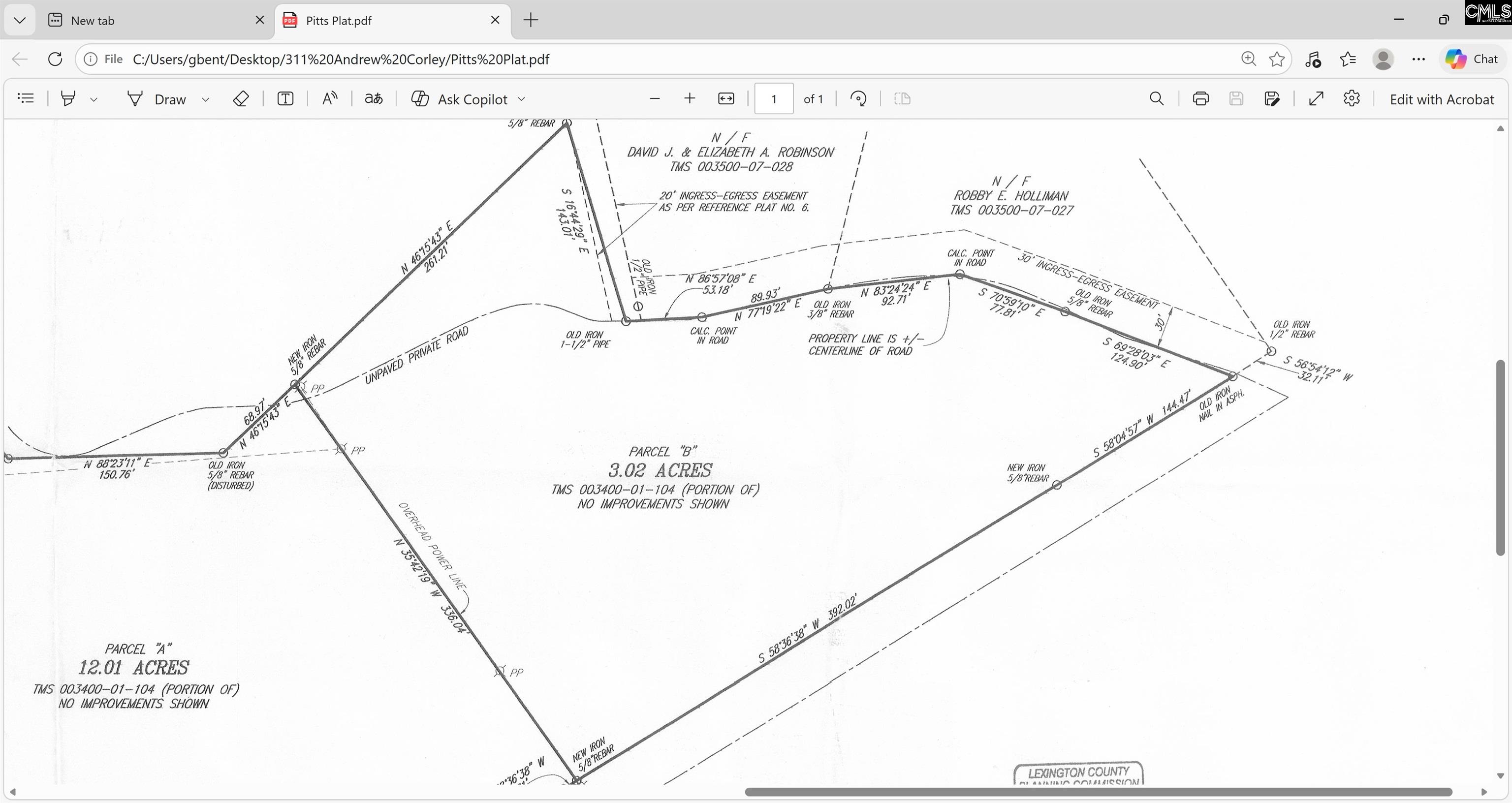This screenshot has height=803, width=1512.
Task: Expand the Draw pen options dropdown
Action: point(205,99)
